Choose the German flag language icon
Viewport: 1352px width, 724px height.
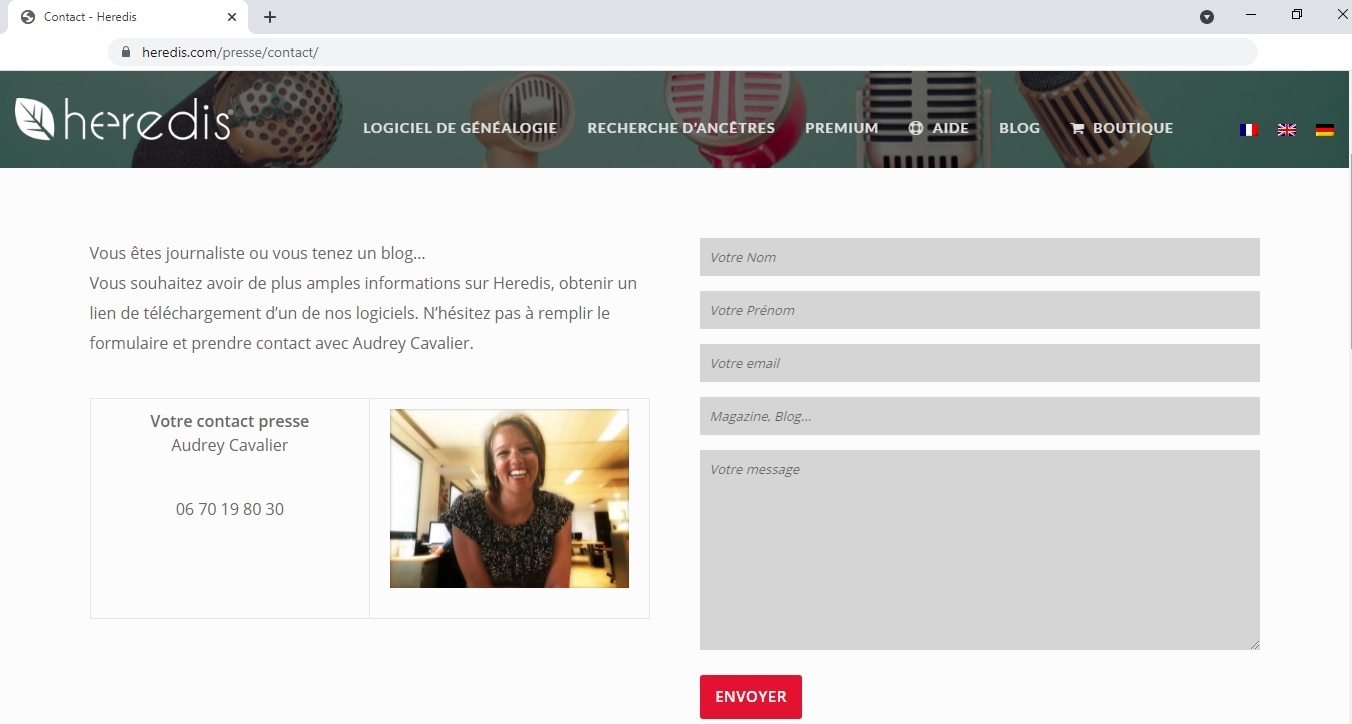tap(1325, 129)
